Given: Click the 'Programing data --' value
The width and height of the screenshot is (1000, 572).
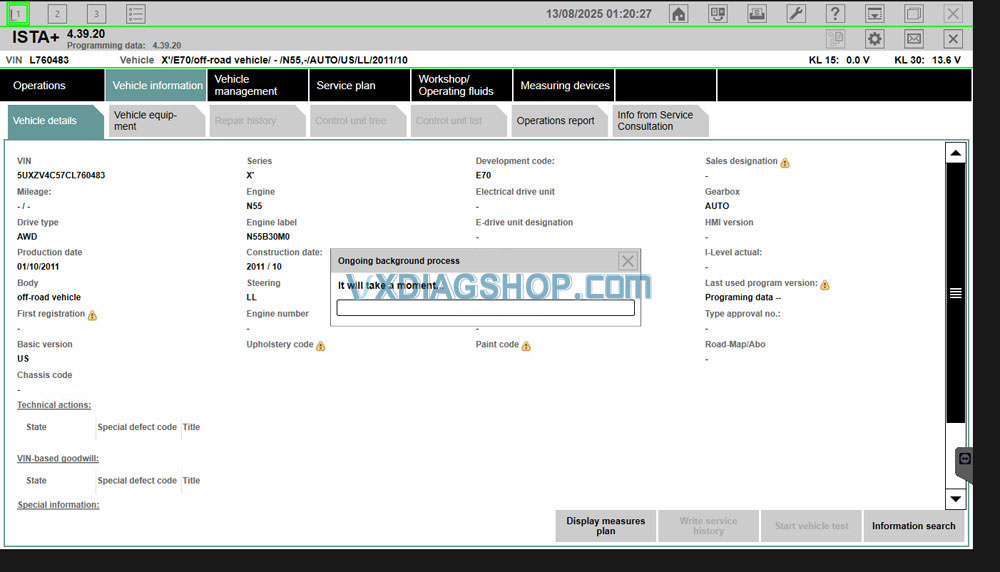Looking at the screenshot, I should 743,297.
